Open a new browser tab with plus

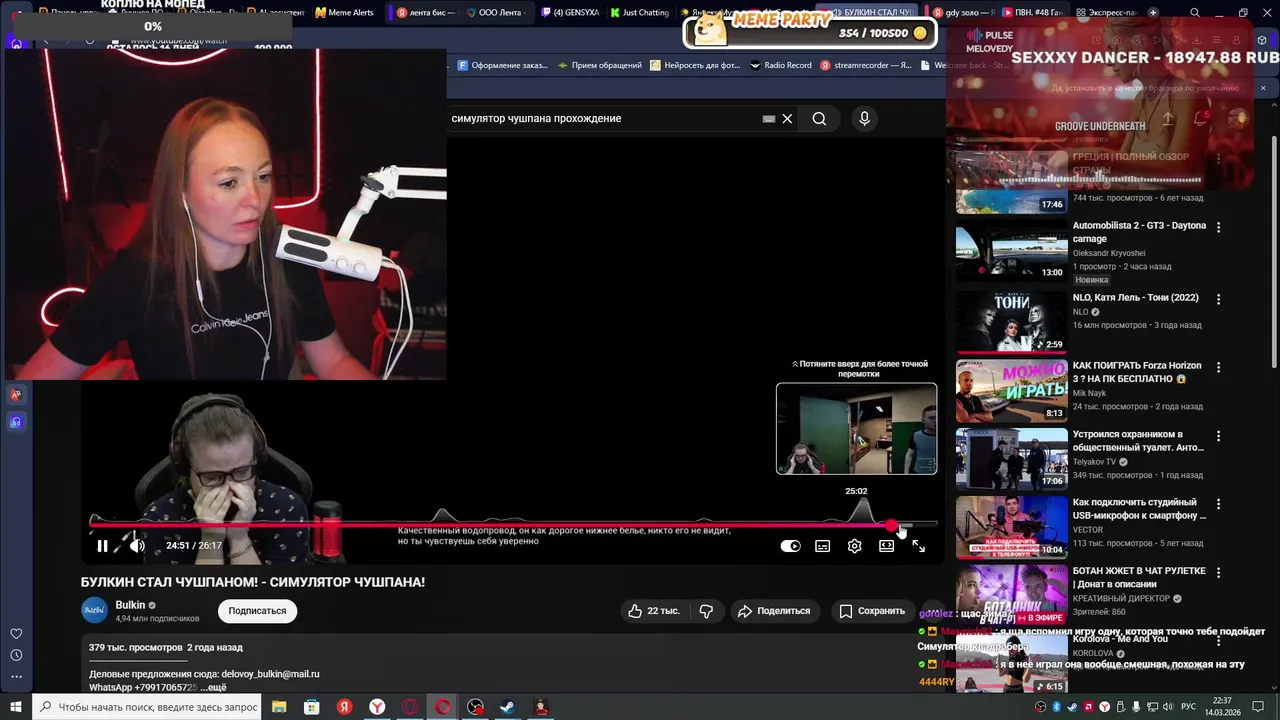point(1153,13)
